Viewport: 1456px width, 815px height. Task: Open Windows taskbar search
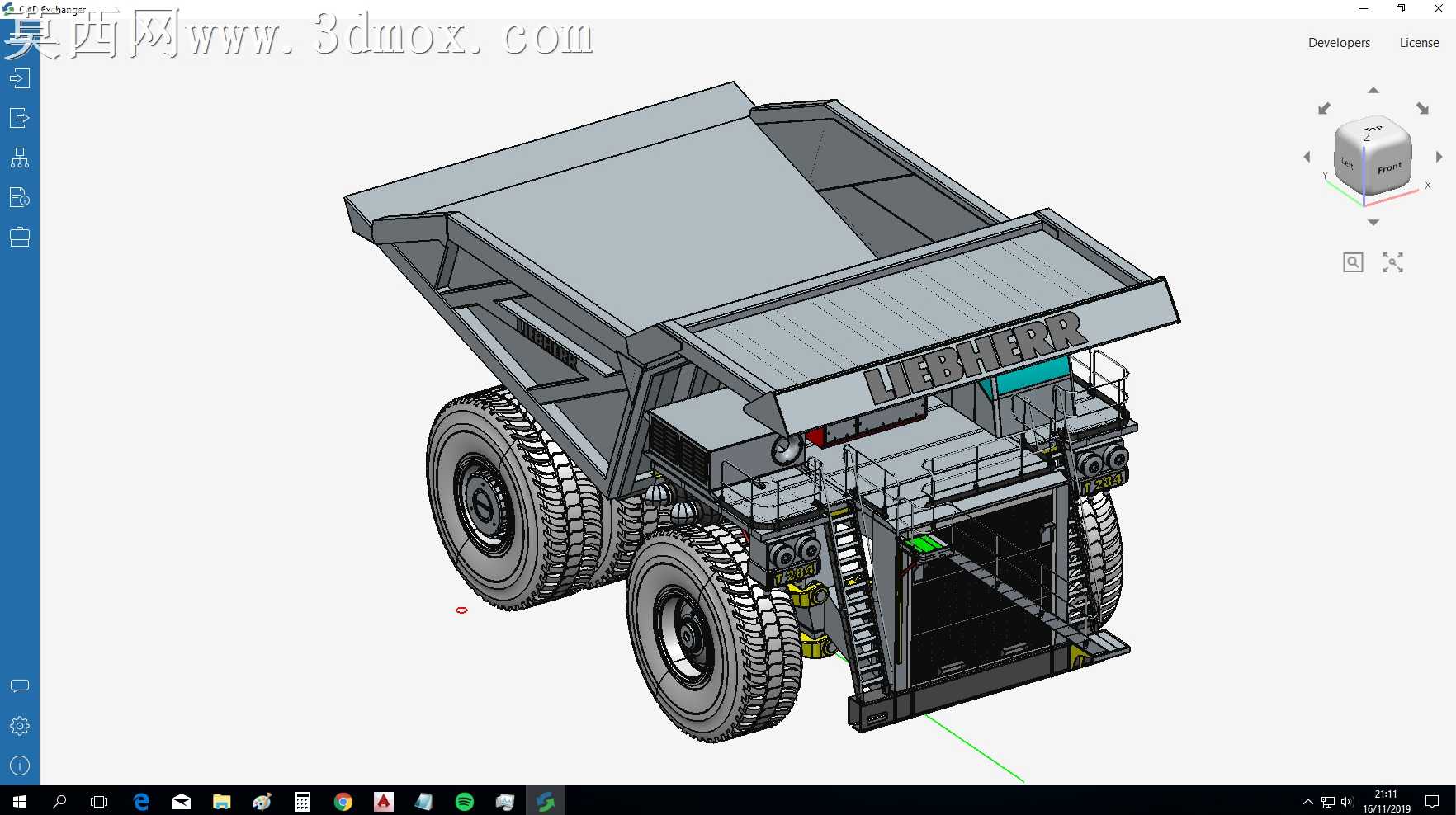(x=59, y=801)
